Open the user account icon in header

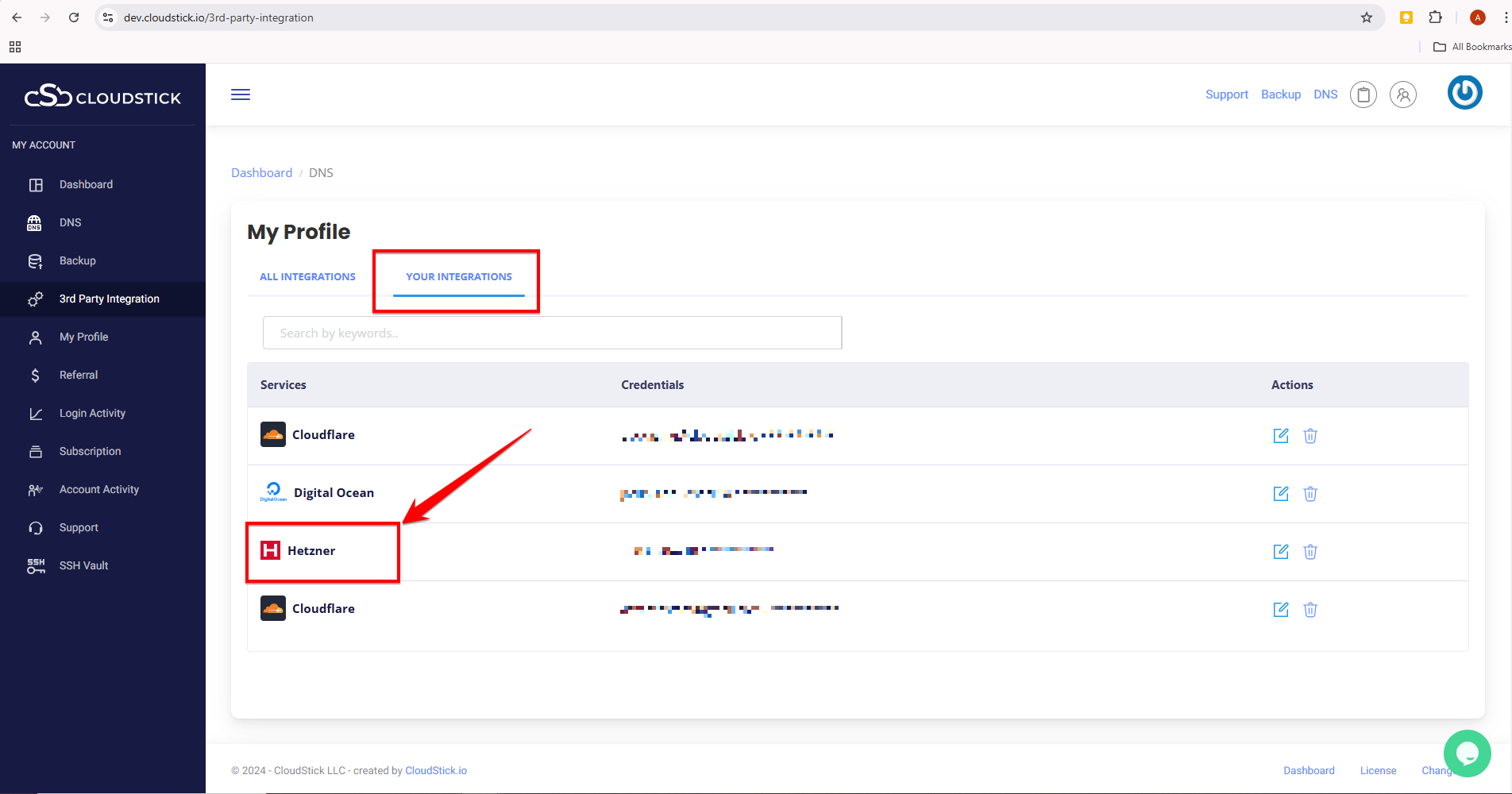point(1403,95)
